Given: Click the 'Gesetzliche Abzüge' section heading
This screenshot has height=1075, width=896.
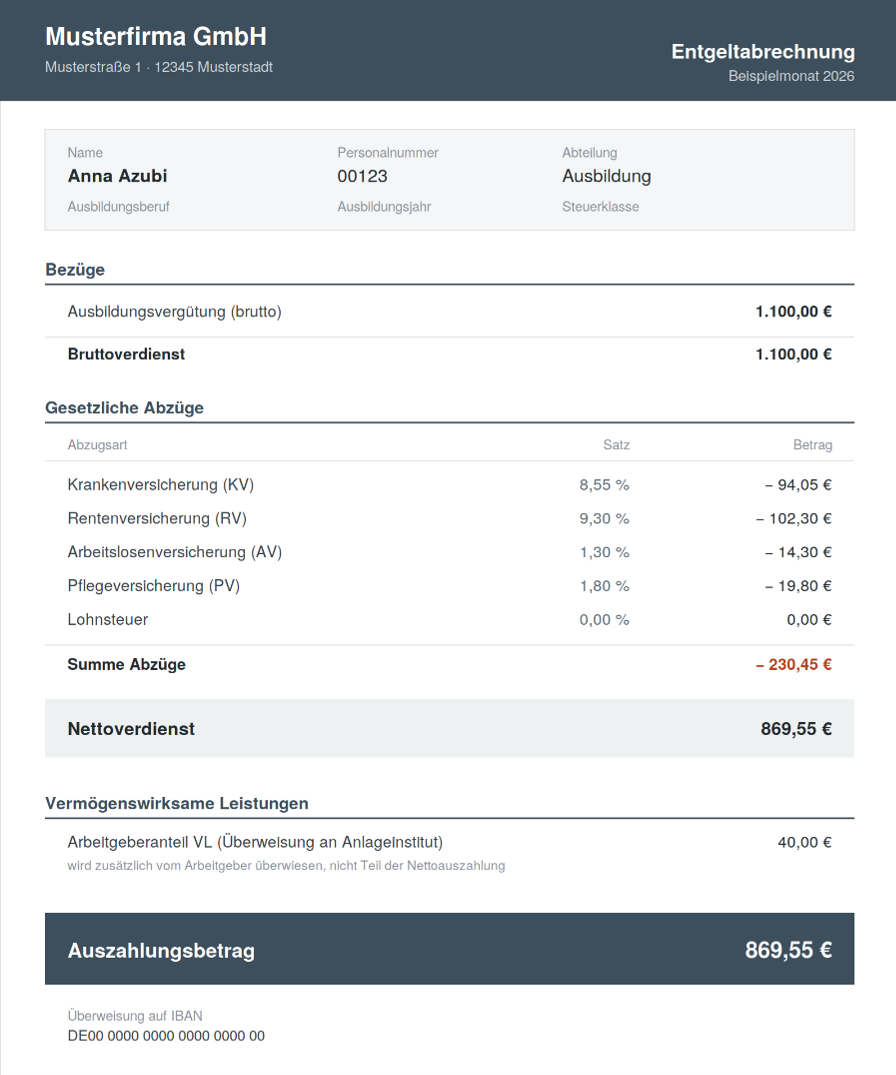Looking at the screenshot, I should (x=125, y=408).
